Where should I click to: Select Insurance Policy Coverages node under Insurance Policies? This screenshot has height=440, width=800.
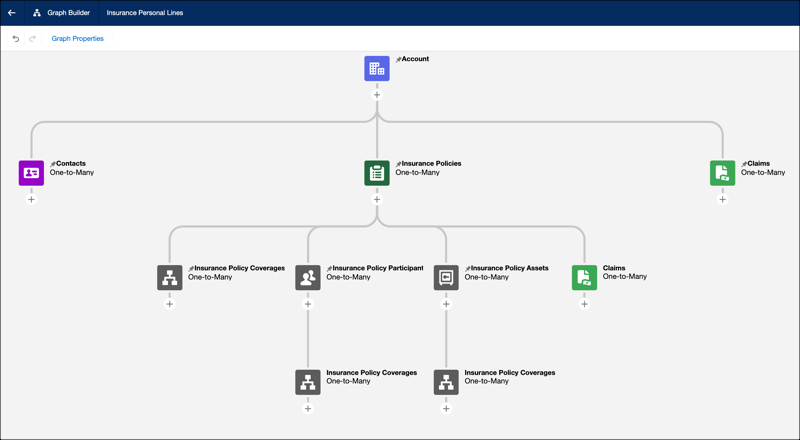[170, 278]
